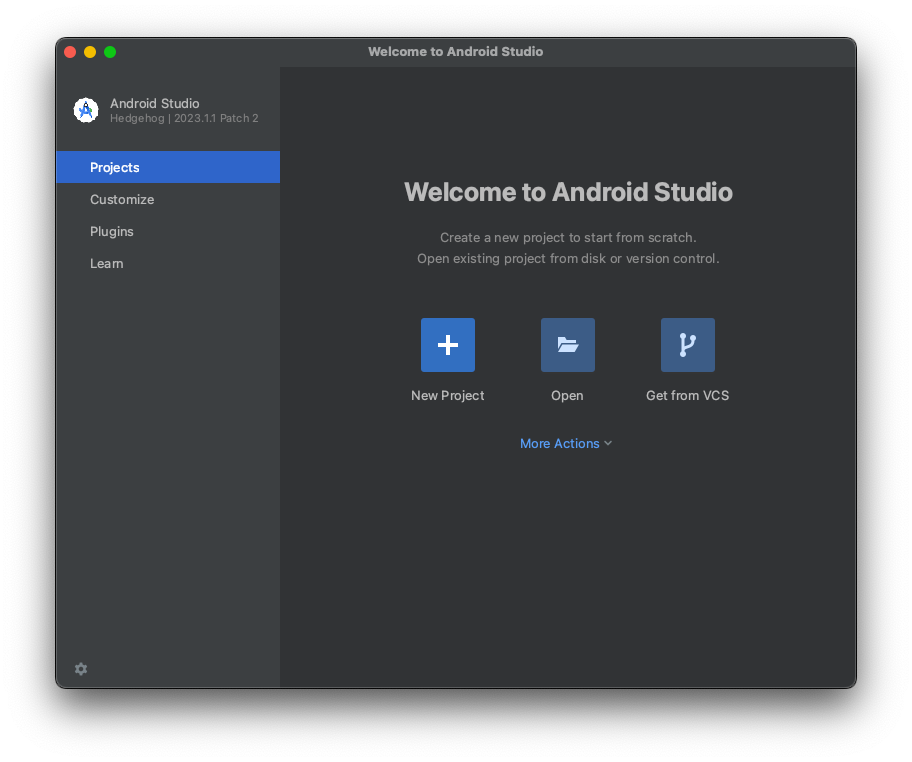
Task: Open the Plugins tab
Action: tap(168, 232)
